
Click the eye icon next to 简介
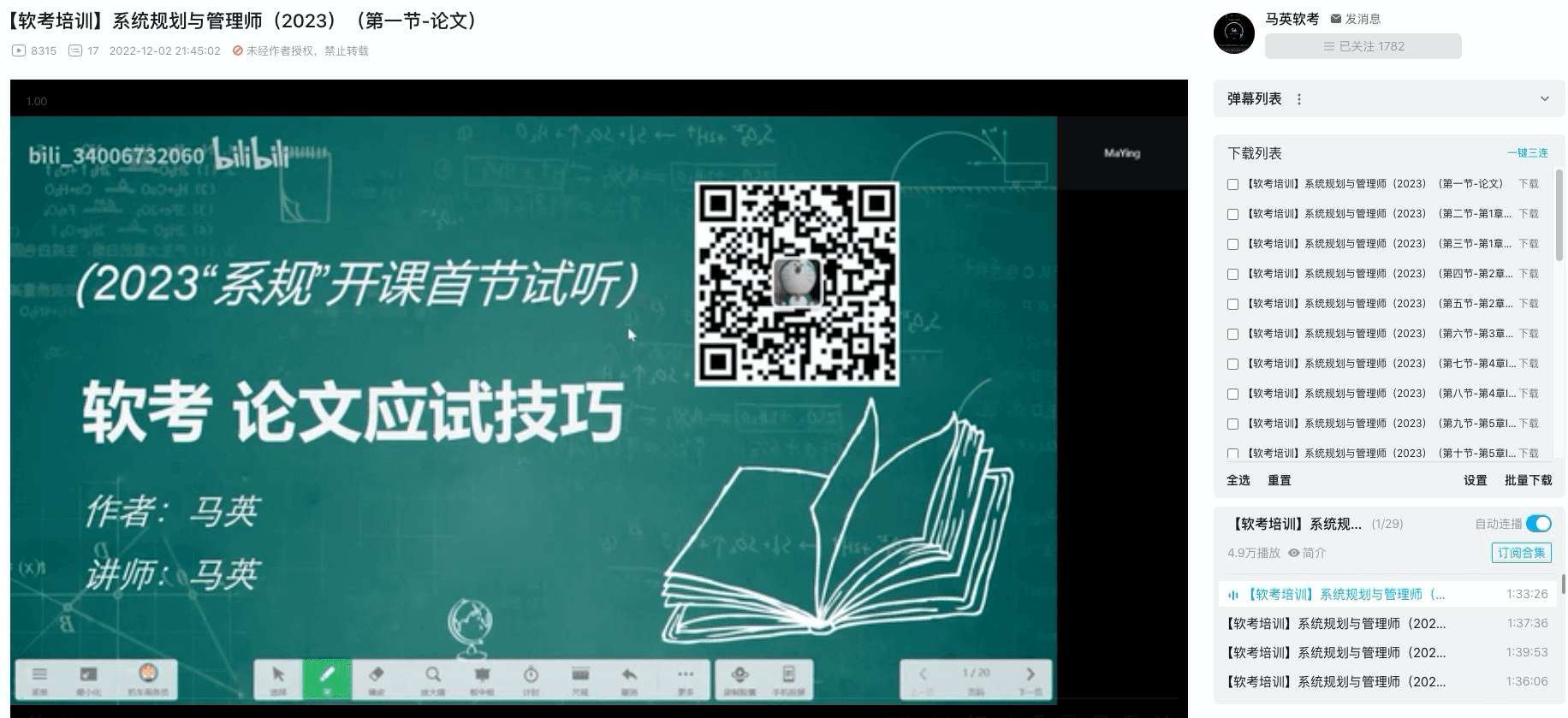tap(1294, 553)
